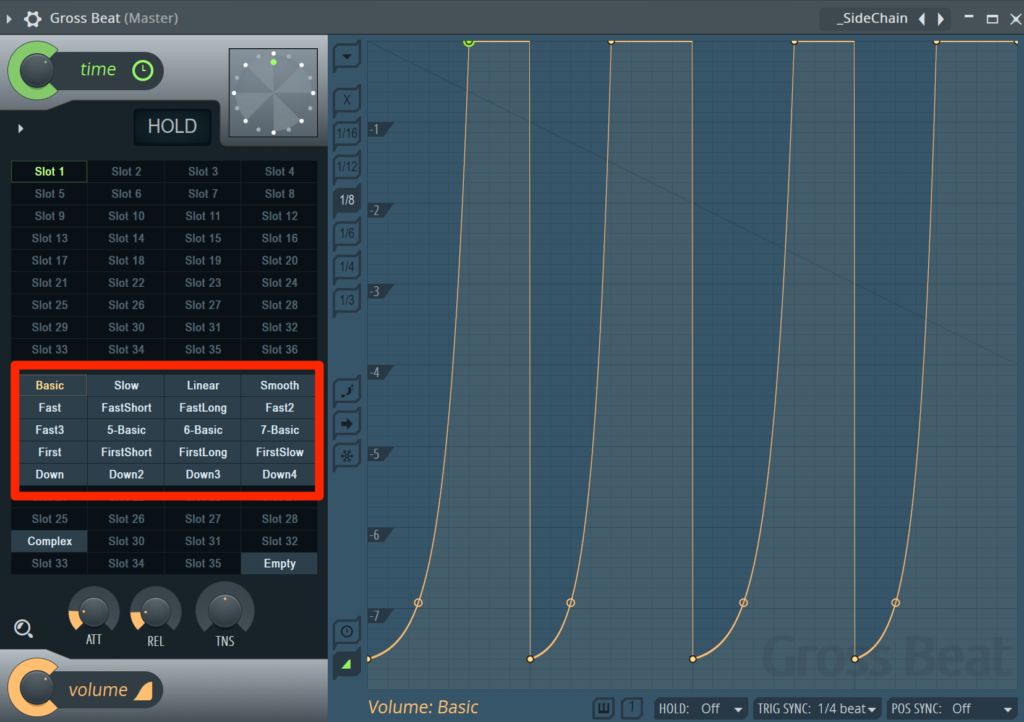Screen dimensions: 1024x722
Task: Click the X button in the envelope toolbar
Action: coord(347,100)
